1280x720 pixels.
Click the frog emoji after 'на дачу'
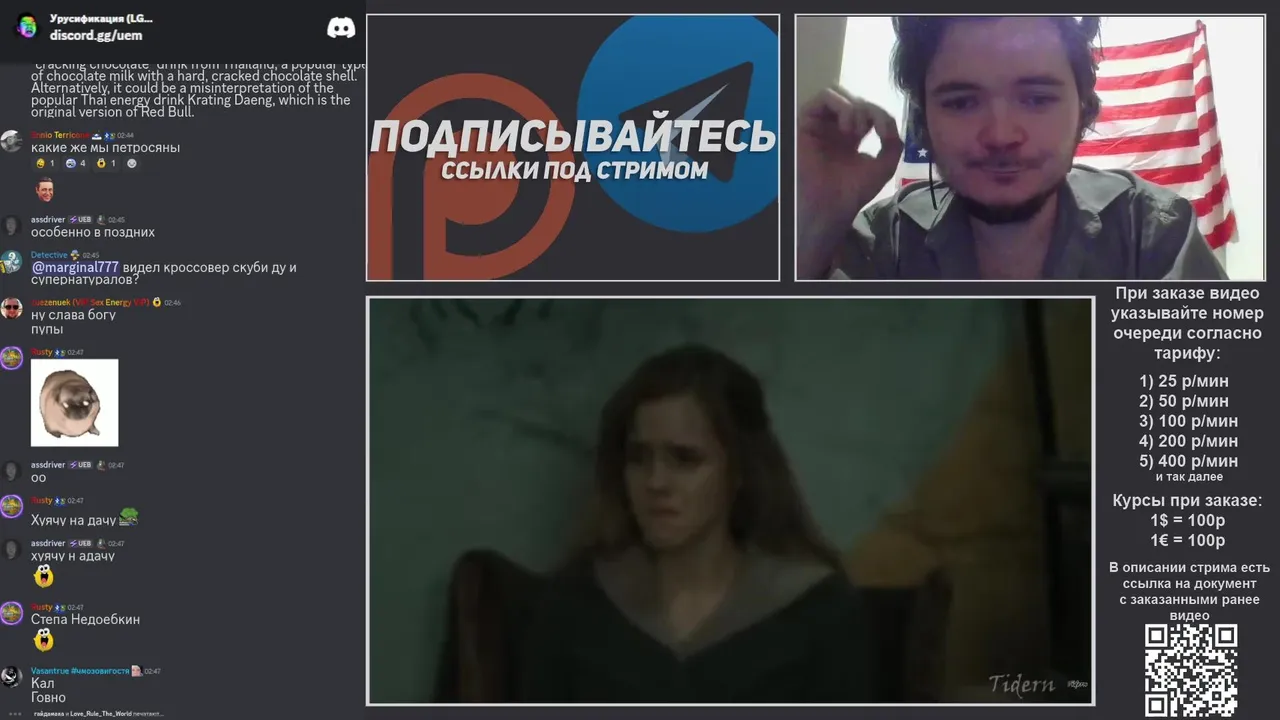(x=128, y=518)
